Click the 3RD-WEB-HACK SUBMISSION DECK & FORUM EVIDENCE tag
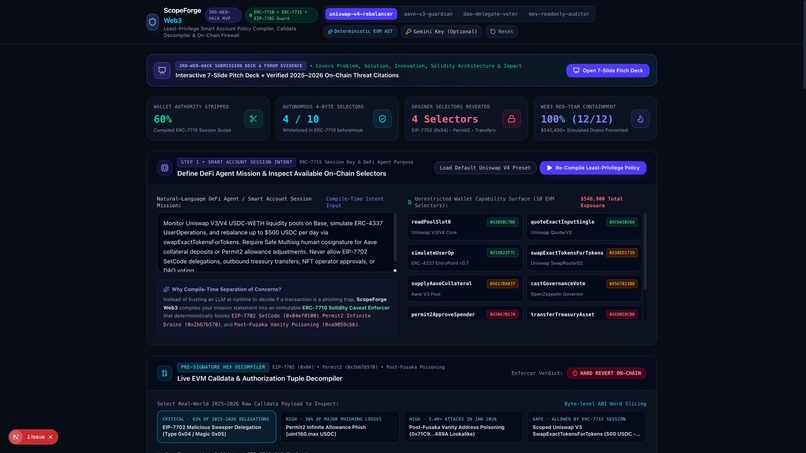This screenshot has height=453, width=806. 241,66
